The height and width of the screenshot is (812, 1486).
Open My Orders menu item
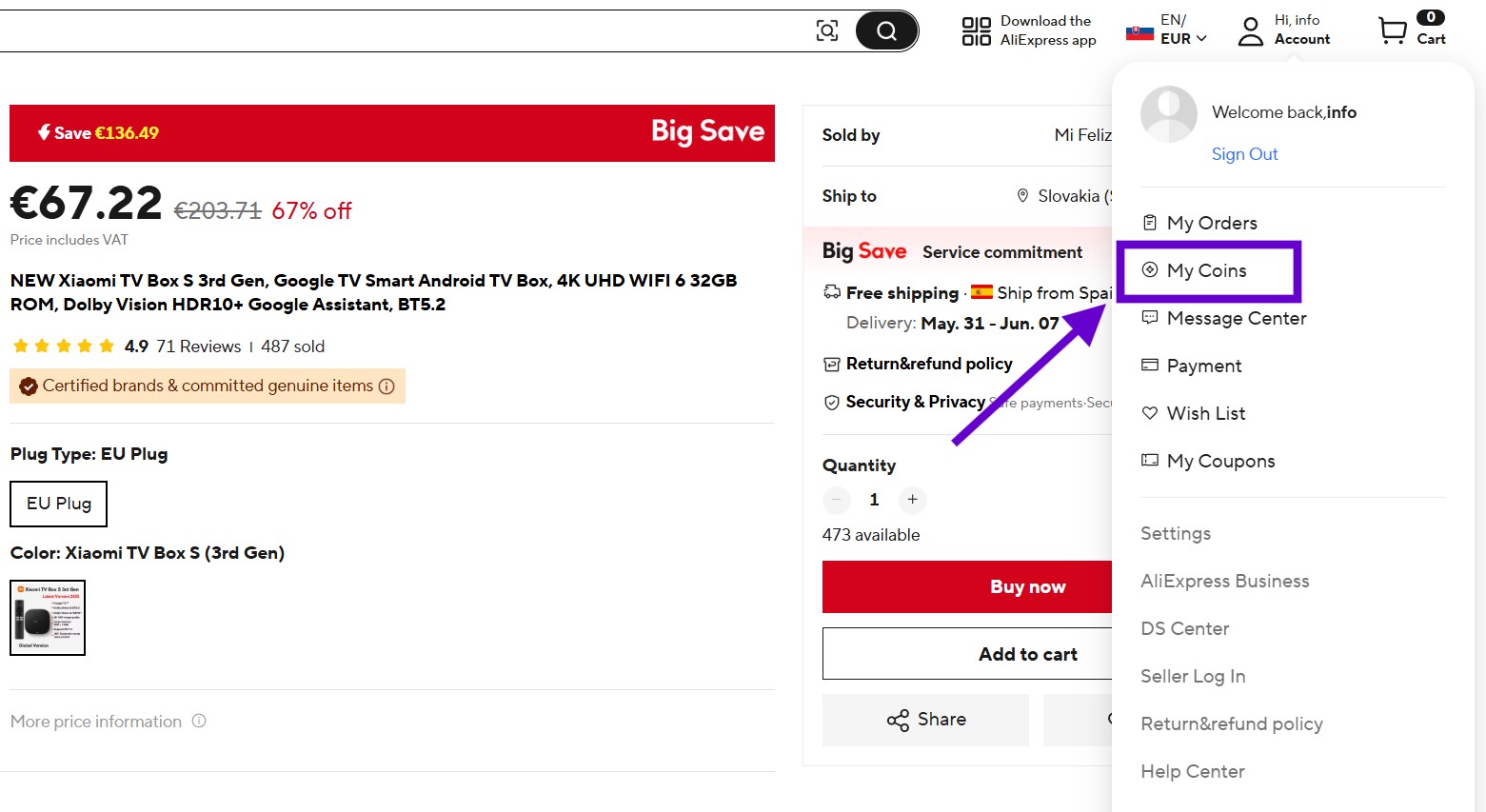1211,223
